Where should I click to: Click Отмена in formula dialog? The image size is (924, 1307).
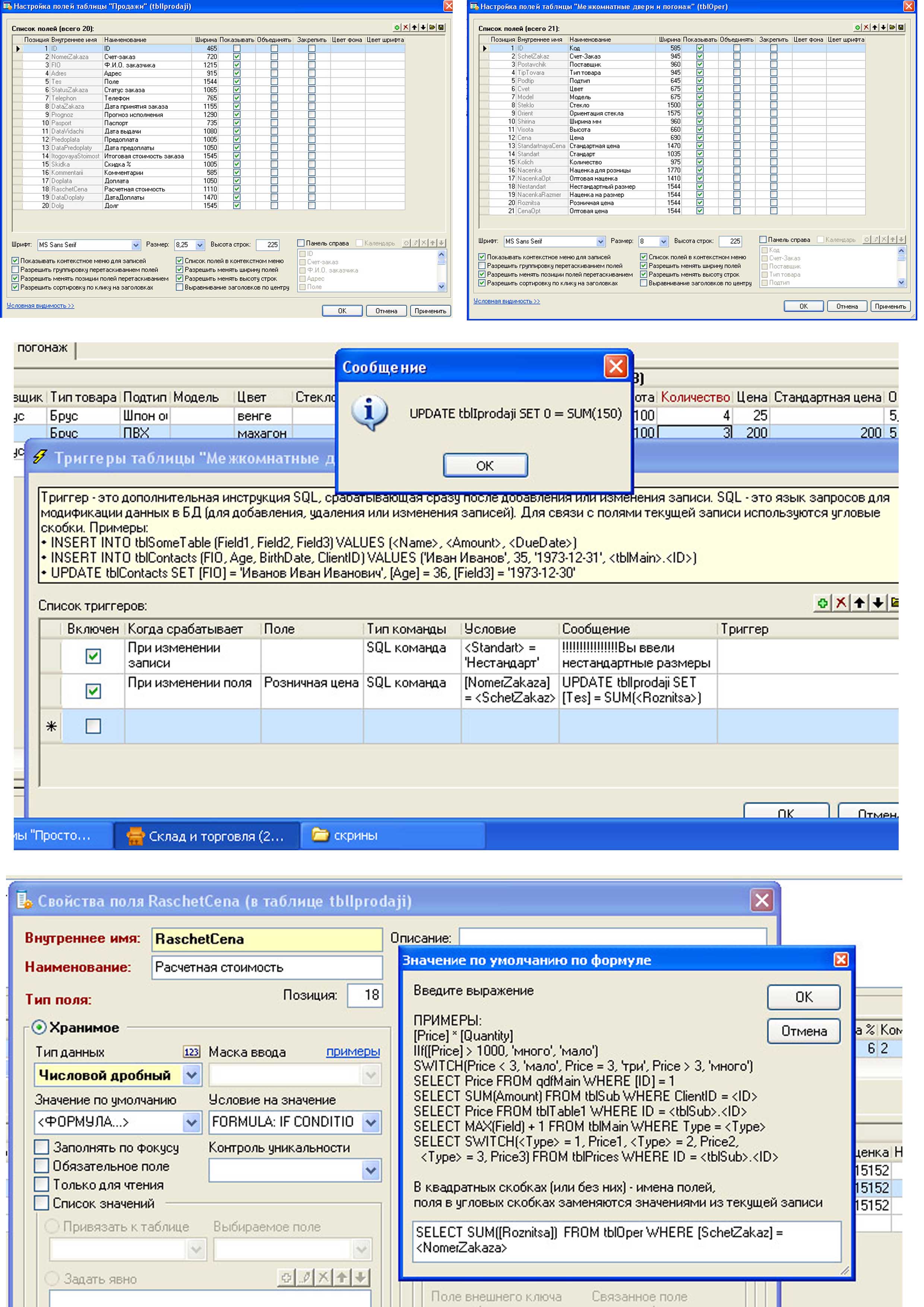(x=803, y=1030)
